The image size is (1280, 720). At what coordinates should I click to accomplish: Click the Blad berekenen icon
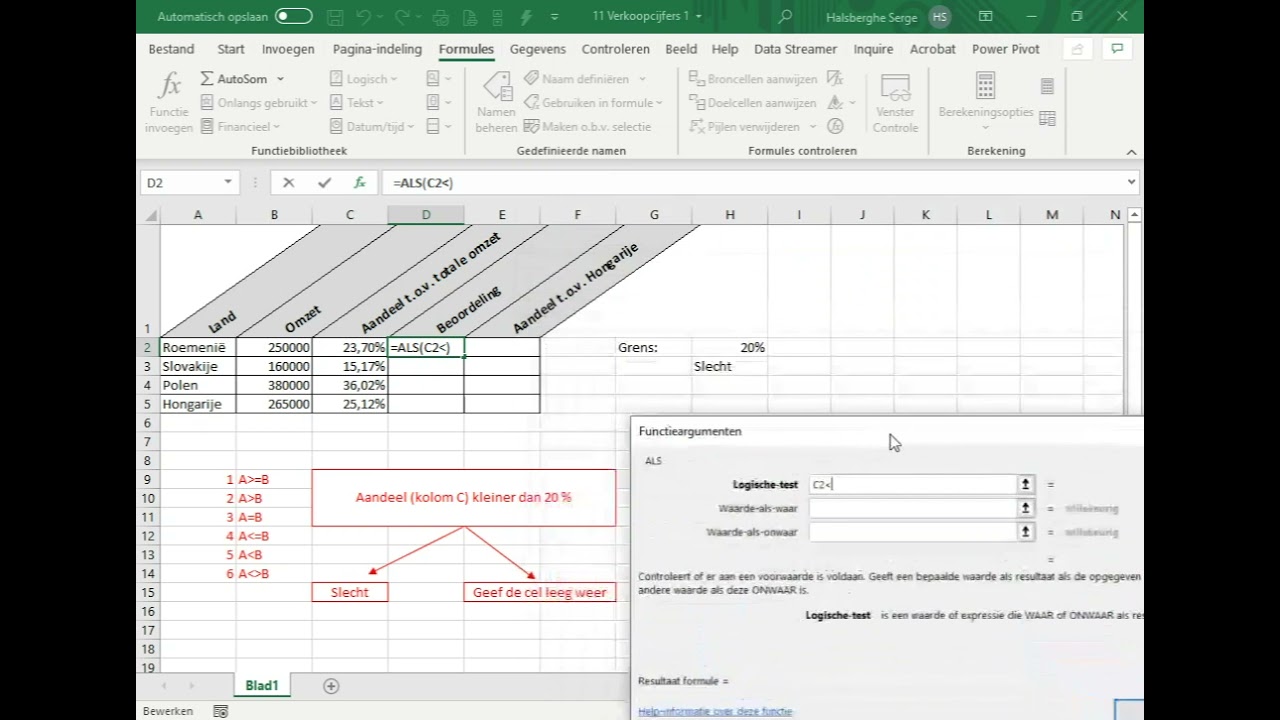tap(1047, 118)
